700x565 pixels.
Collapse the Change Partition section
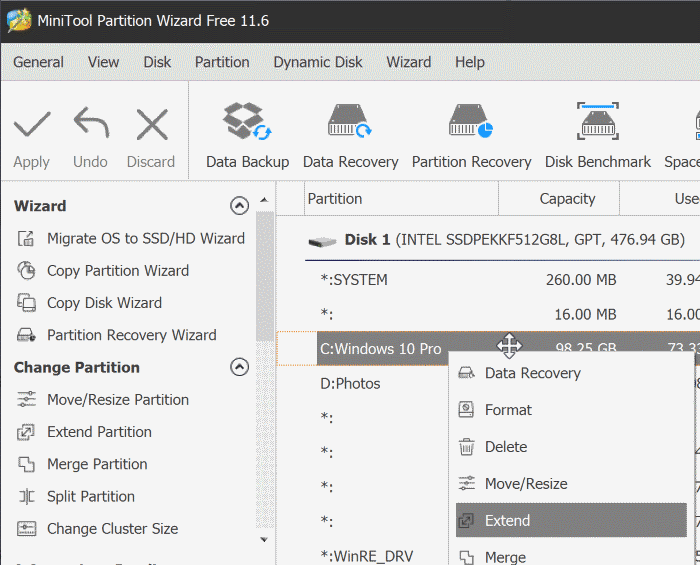(x=239, y=367)
